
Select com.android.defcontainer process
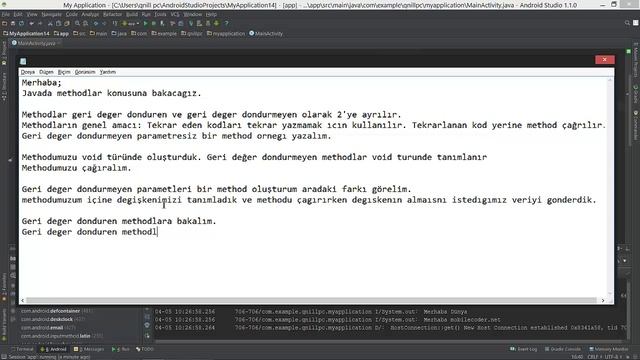pyautogui.click(x=57, y=311)
